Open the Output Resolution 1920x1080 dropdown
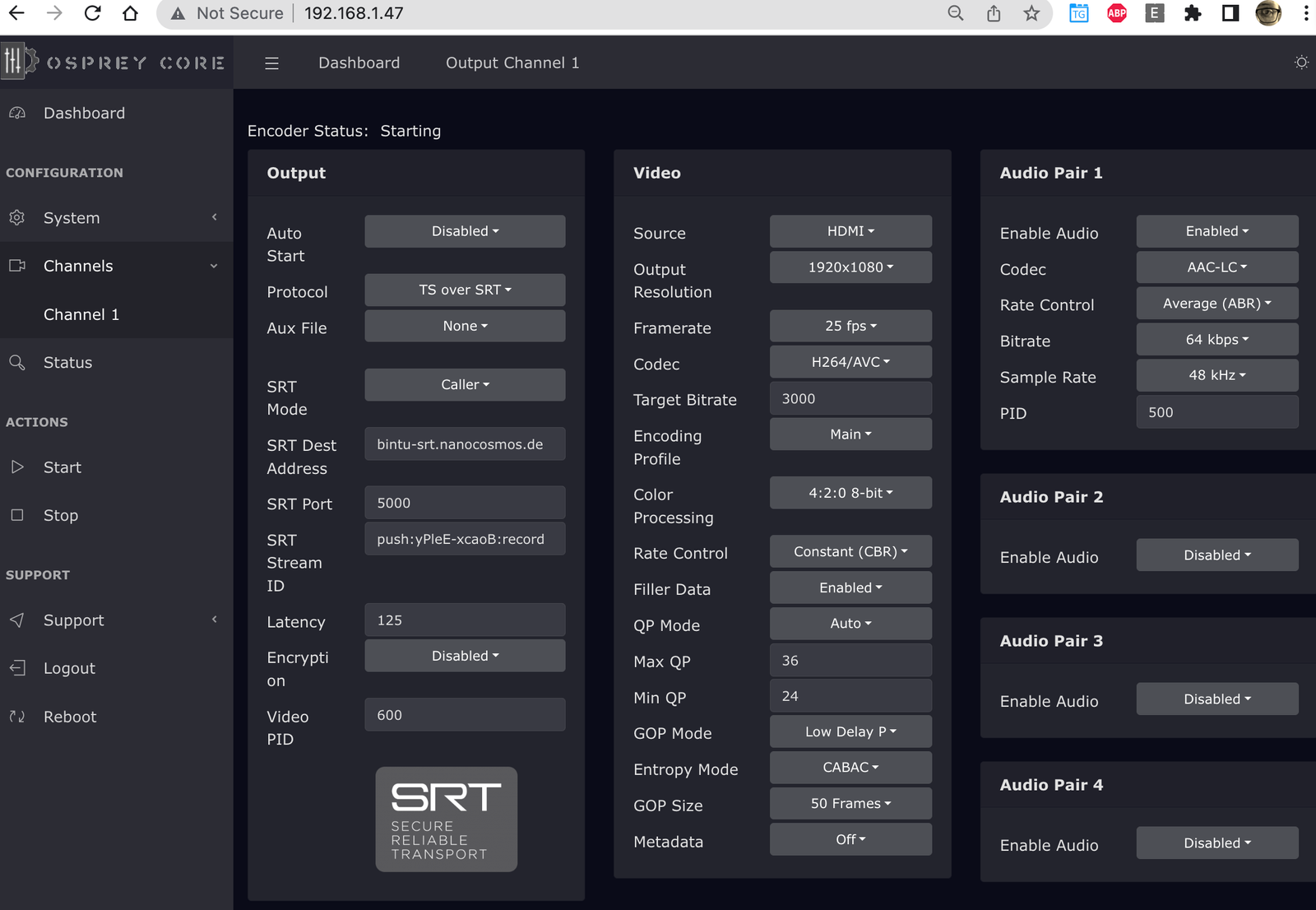Screen dimensions: 1316x910 [x=850, y=267]
